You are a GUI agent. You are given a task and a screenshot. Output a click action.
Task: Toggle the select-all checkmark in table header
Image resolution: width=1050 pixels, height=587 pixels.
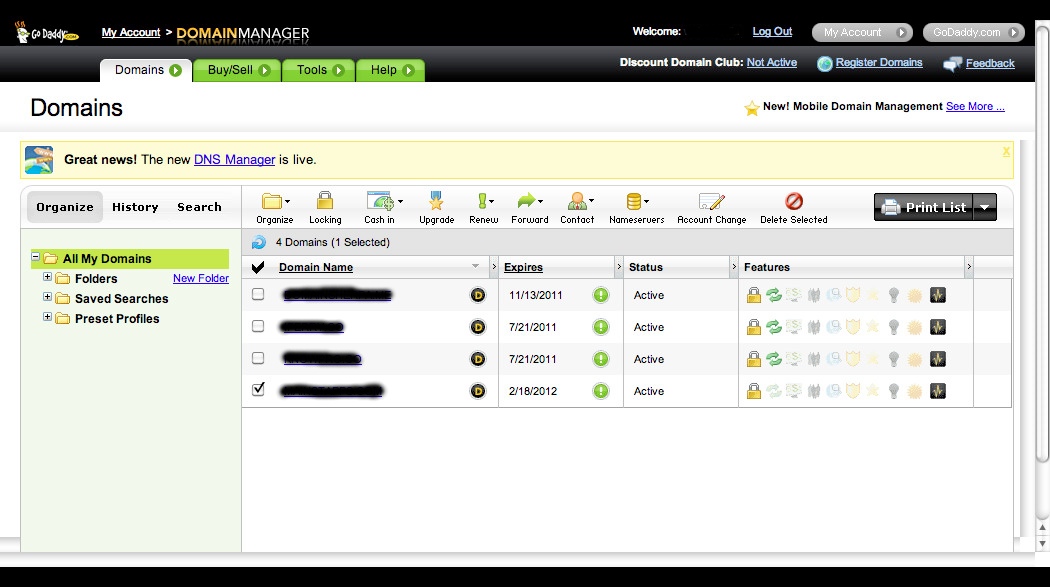click(258, 267)
